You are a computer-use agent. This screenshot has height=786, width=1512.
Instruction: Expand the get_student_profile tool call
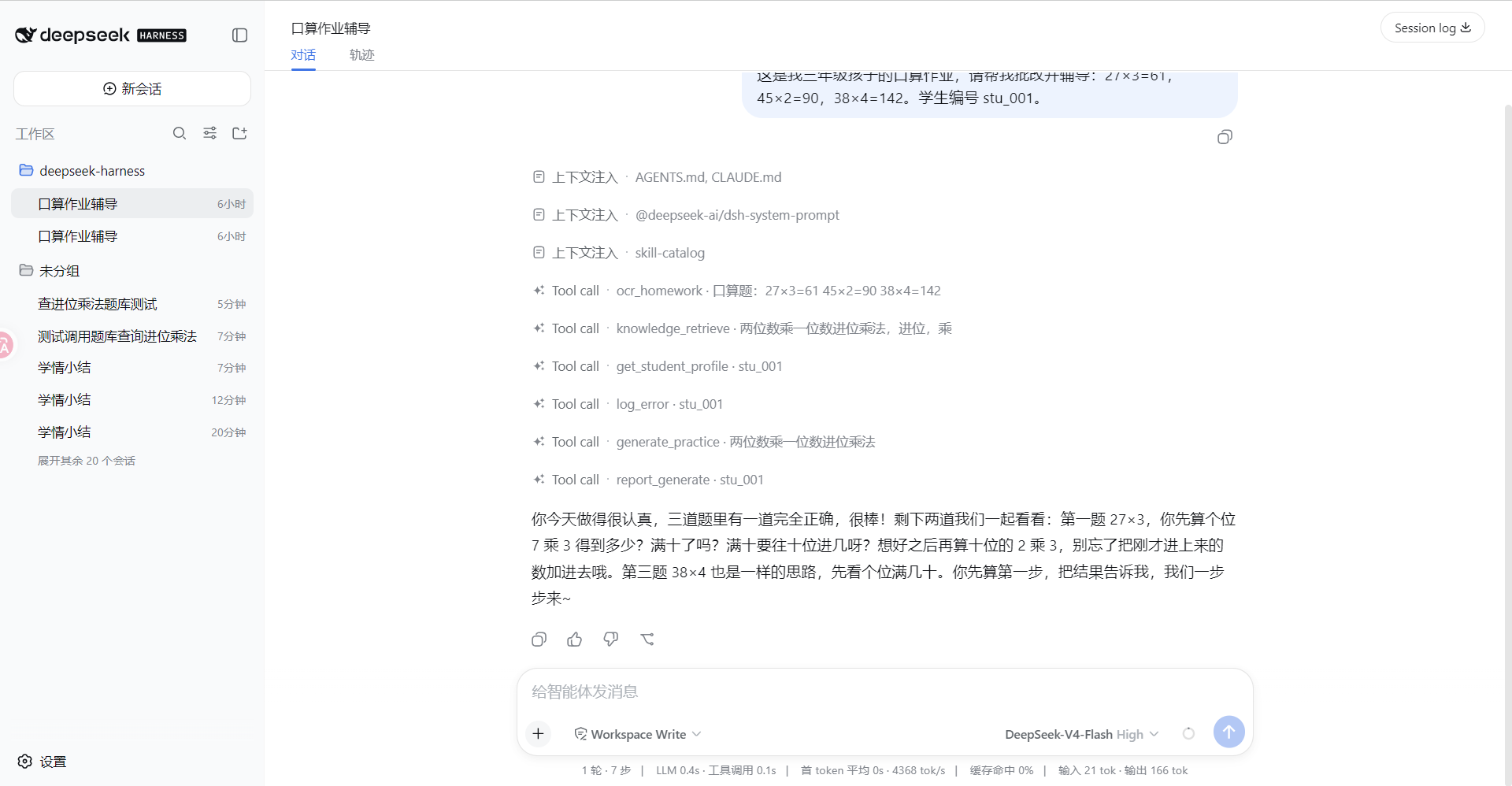(x=658, y=366)
